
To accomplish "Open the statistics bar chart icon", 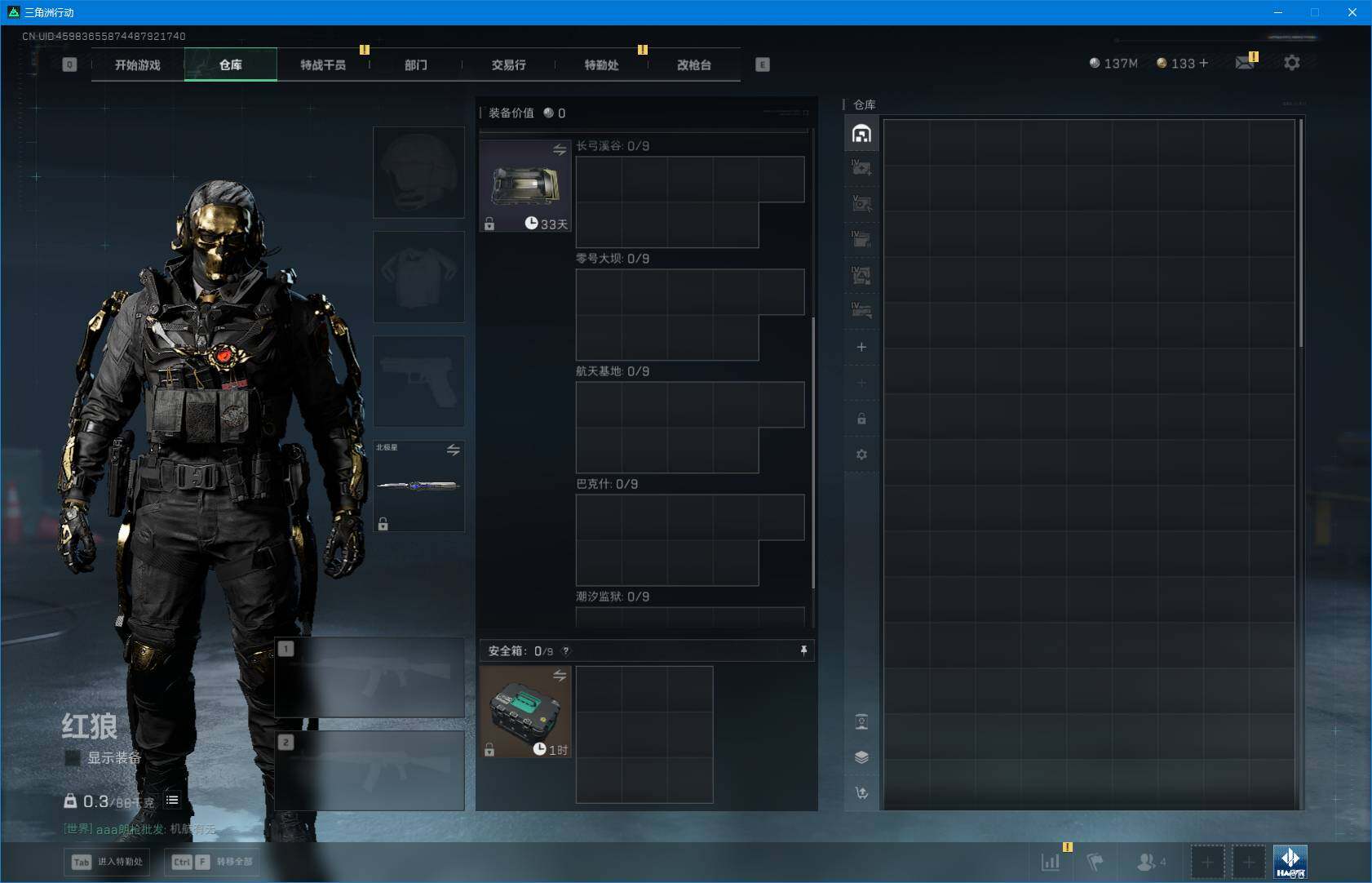I will (x=1051, y=862).
